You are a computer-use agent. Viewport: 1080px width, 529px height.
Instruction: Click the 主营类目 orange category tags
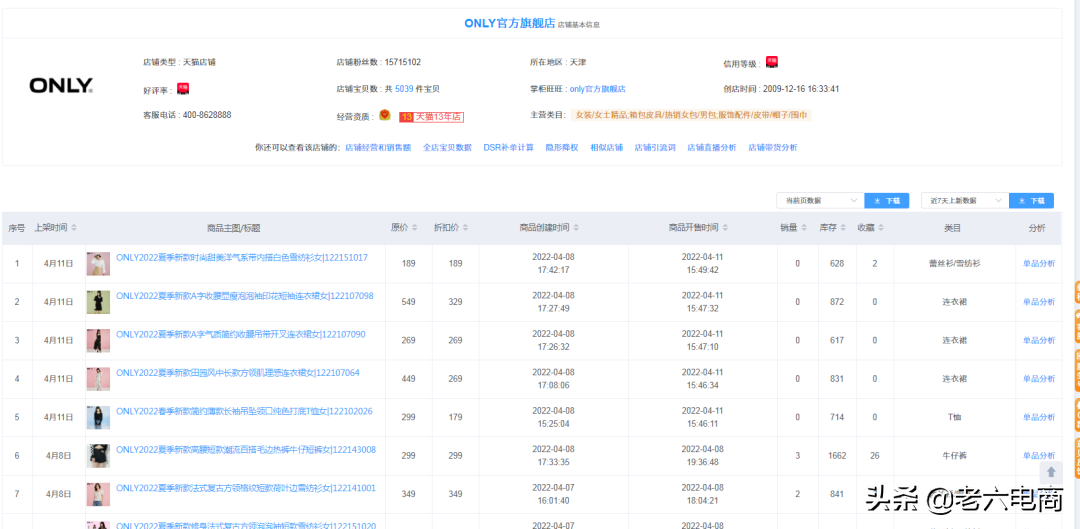(691, 115)
